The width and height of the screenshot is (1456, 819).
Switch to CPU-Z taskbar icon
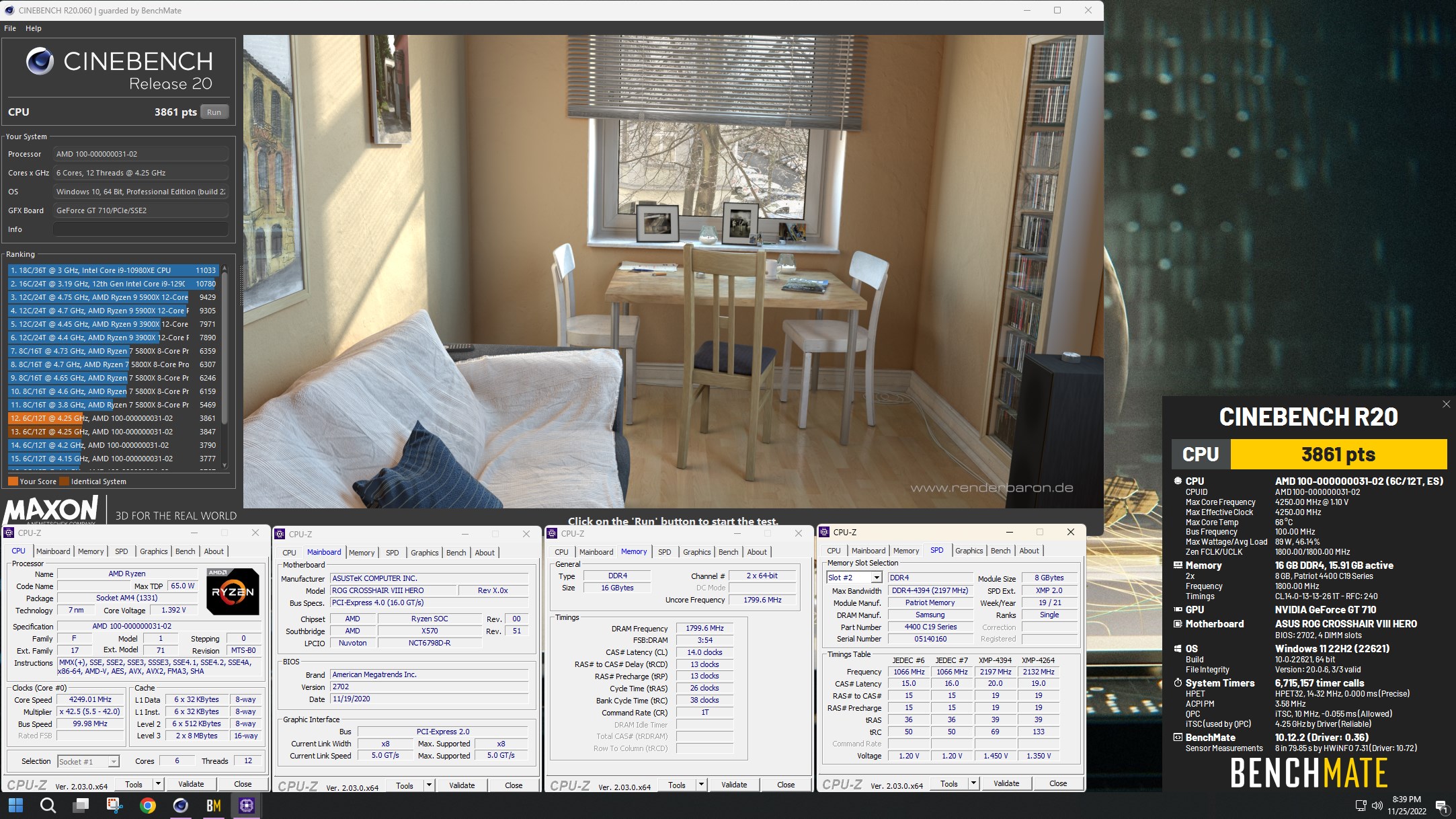(x=247, y=805)
